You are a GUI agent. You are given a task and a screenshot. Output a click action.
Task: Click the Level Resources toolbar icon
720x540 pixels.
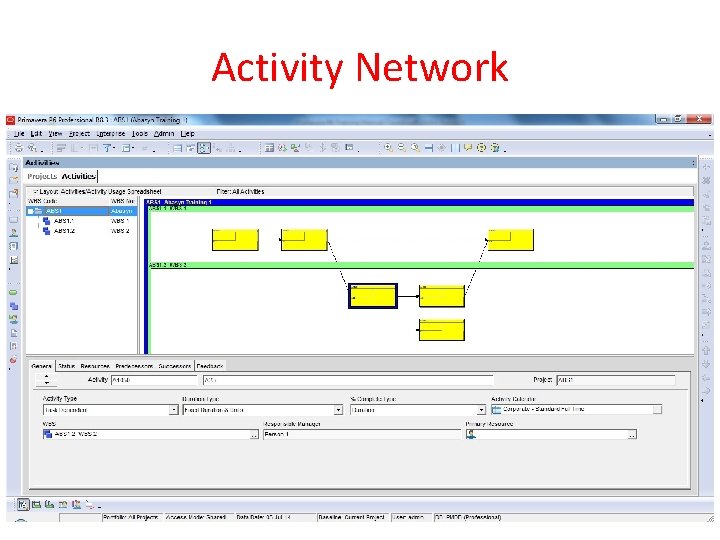point(295,148)
